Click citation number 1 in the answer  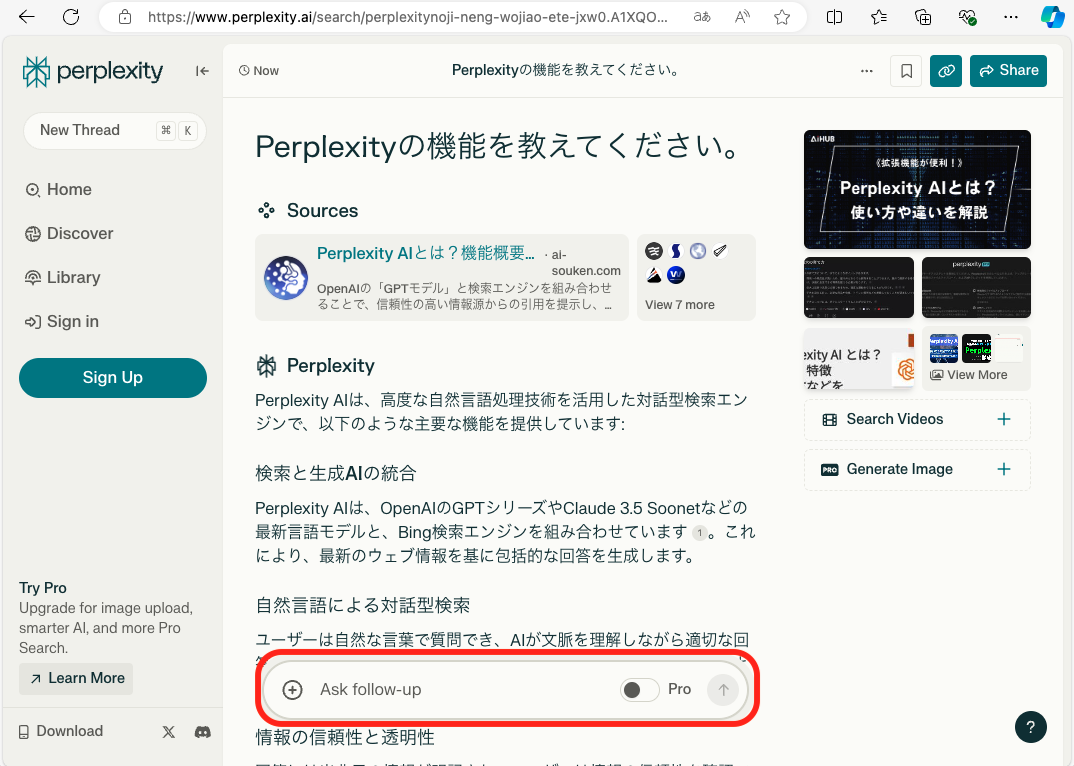click(699, 532)
